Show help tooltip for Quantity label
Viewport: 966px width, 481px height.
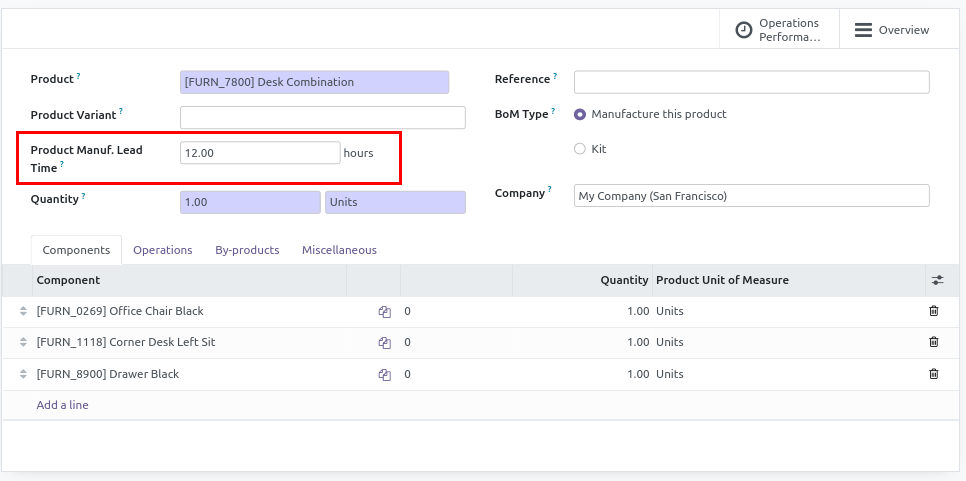coord(83,195)
